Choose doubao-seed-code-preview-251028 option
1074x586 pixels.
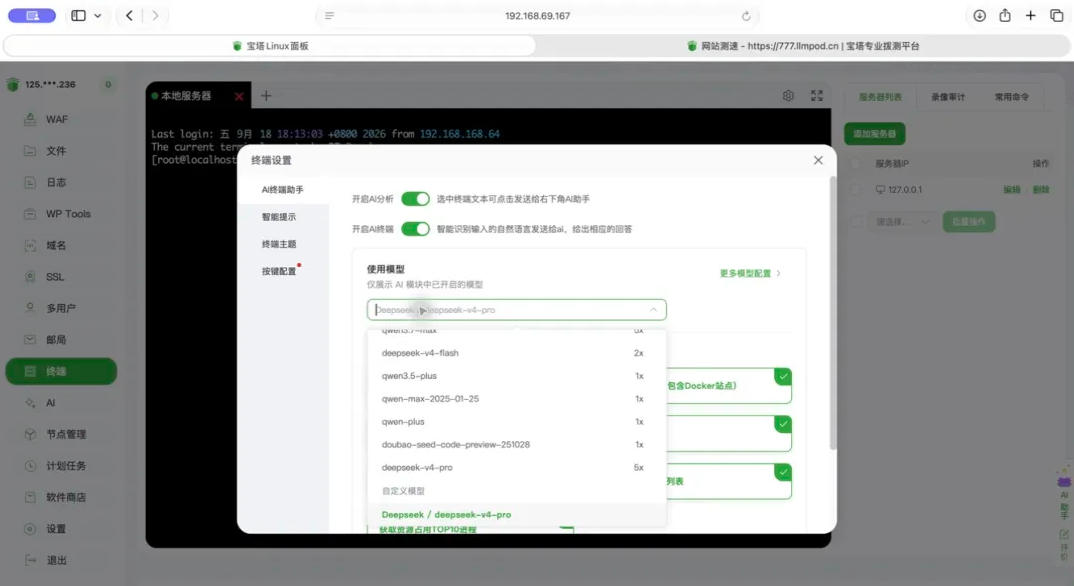(516, 444)
